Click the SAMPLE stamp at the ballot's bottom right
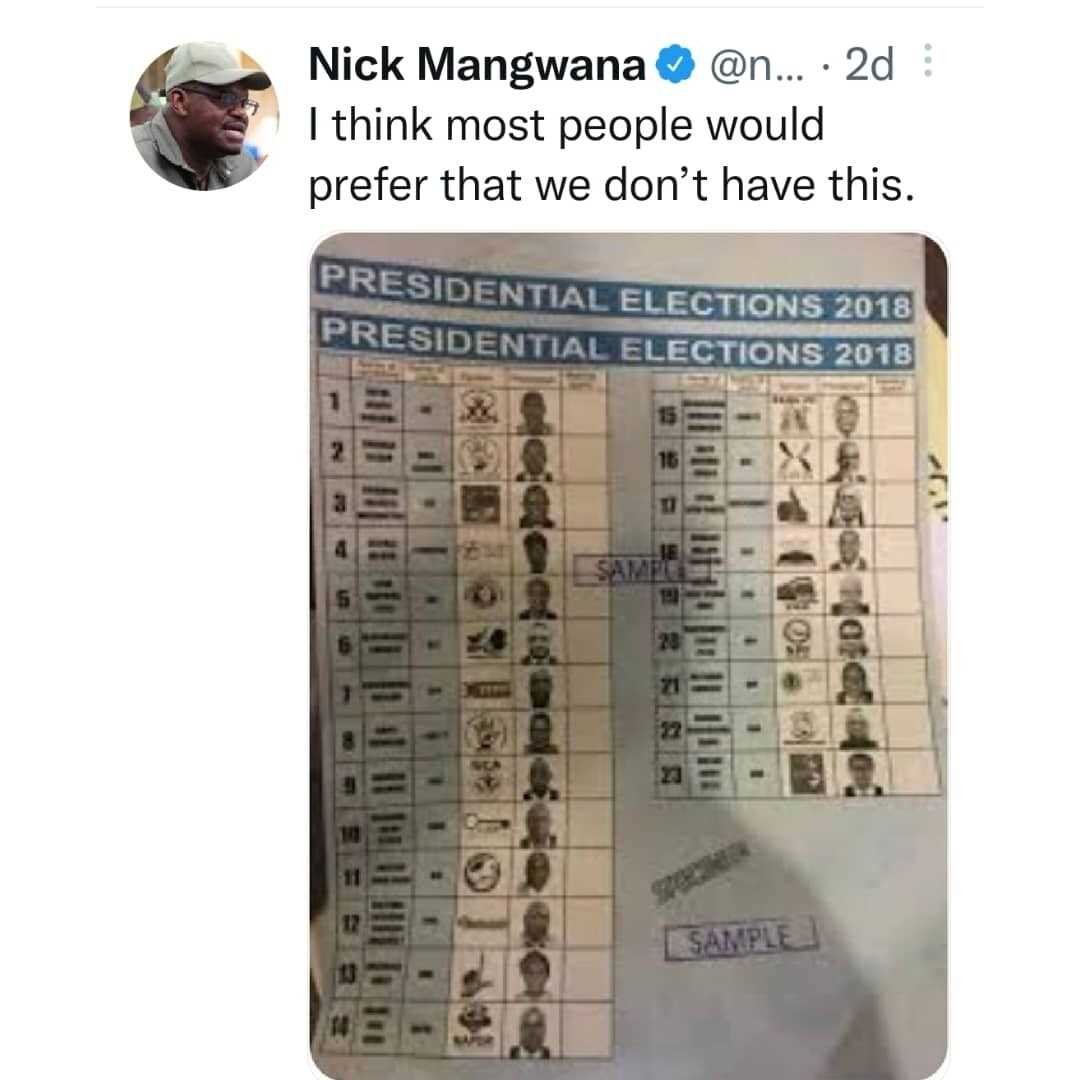Viewport: 1080px width, 1080px height. coord(741,939)
